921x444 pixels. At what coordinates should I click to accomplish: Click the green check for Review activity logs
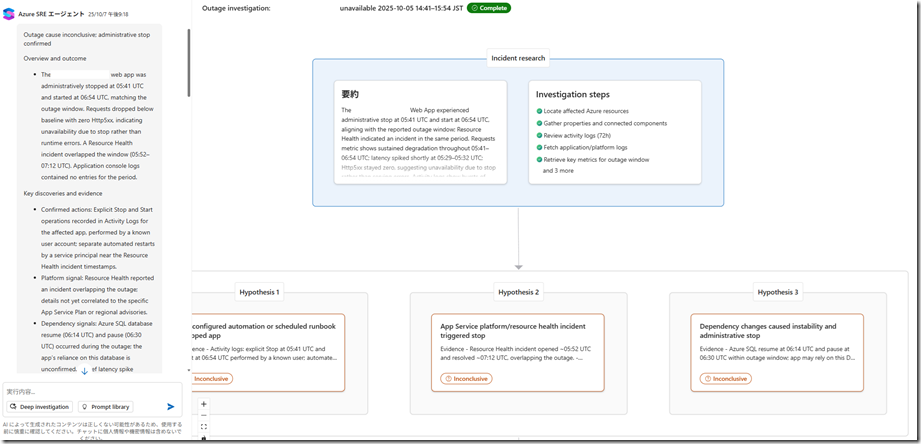[540, 135]
